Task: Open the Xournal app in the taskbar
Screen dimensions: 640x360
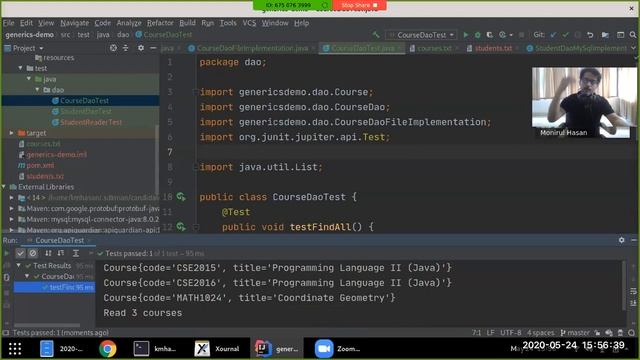Action: coord(217,349)
